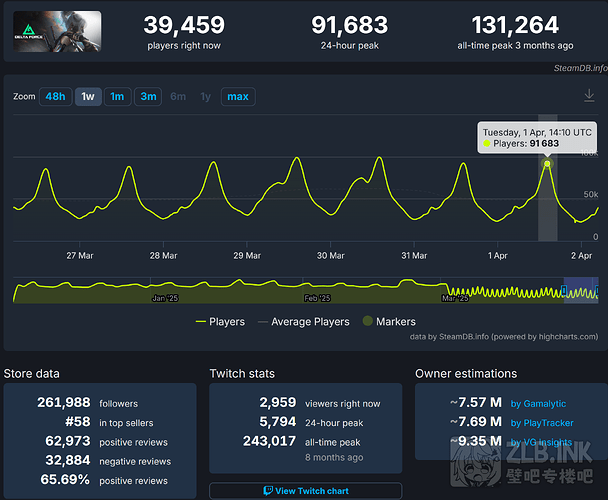Open the by Gamalytic link
Viewport: 608px width, 500px height.
coord(538,404)
